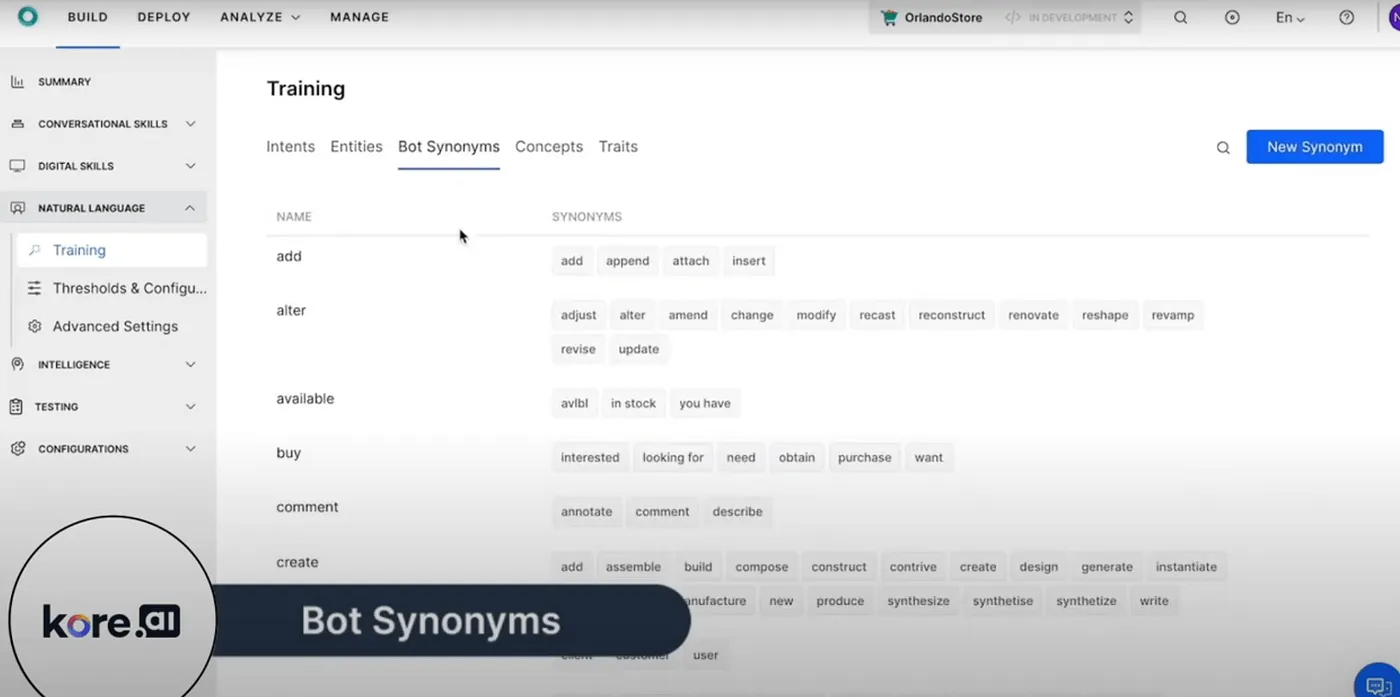Viewport: 1400px width, 697px height.
Task: Click the 'in stock' synonym chip
Action: tap(633, 403)
